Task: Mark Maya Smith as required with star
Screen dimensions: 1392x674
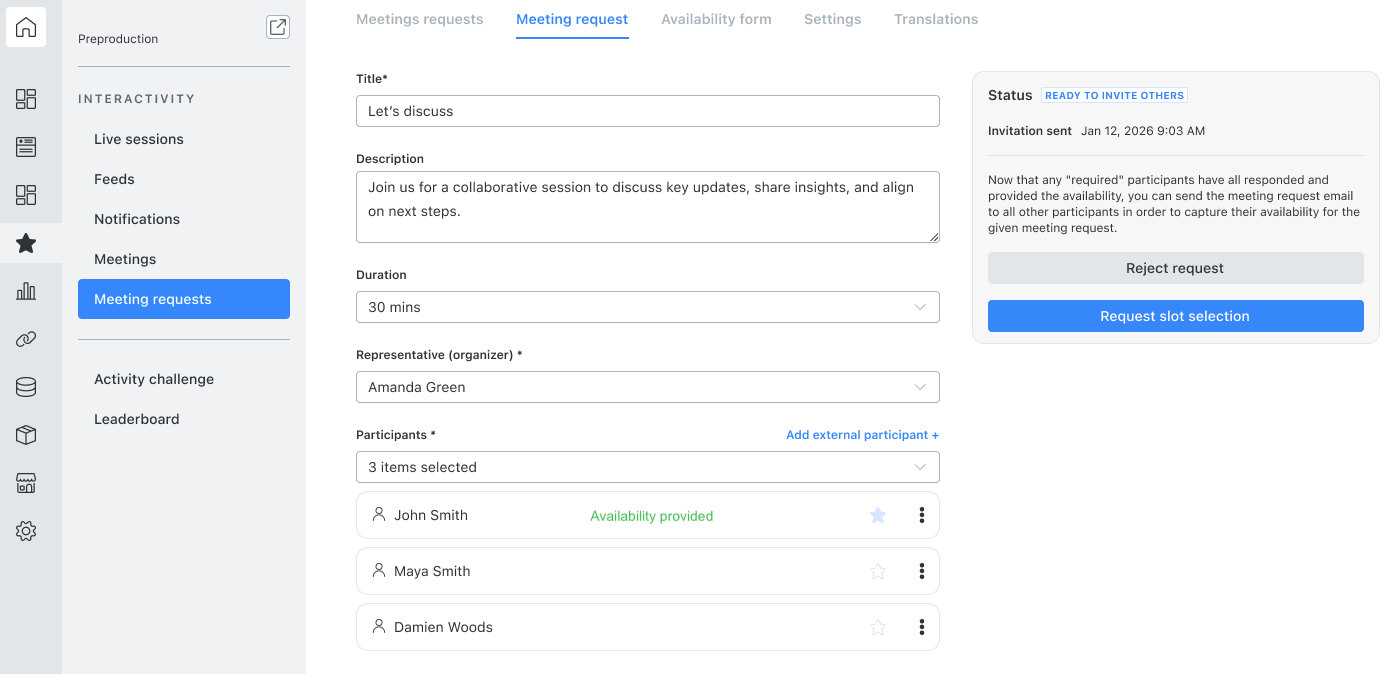Action: [878, 571]
